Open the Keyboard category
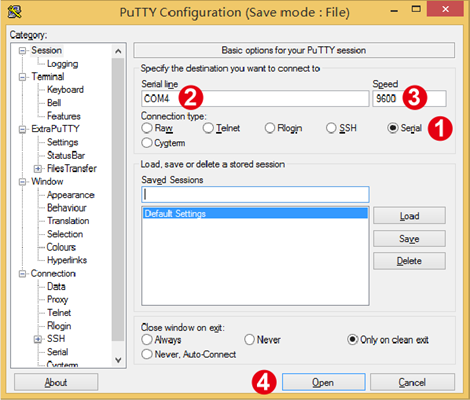Viewport: 470px width, 400px height. (65, 90)
